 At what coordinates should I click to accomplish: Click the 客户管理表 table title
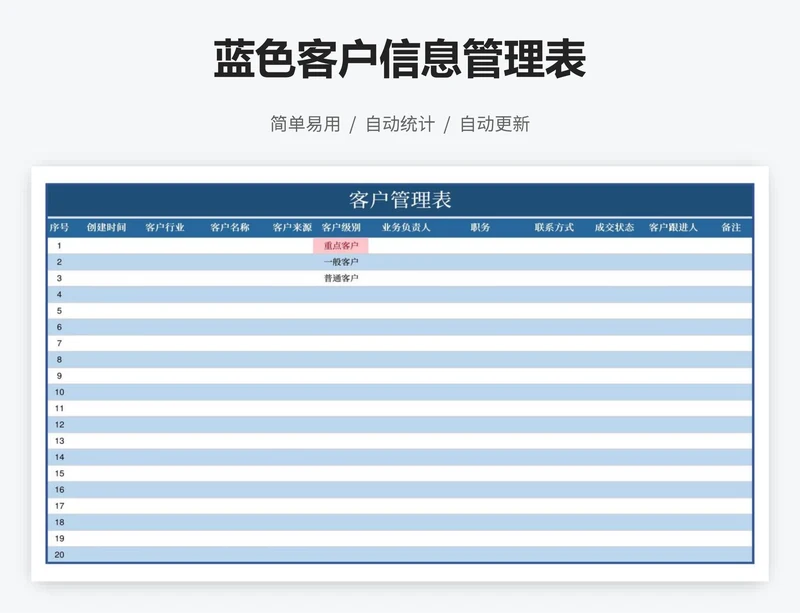pyautogui.click(x=400, y=200)
